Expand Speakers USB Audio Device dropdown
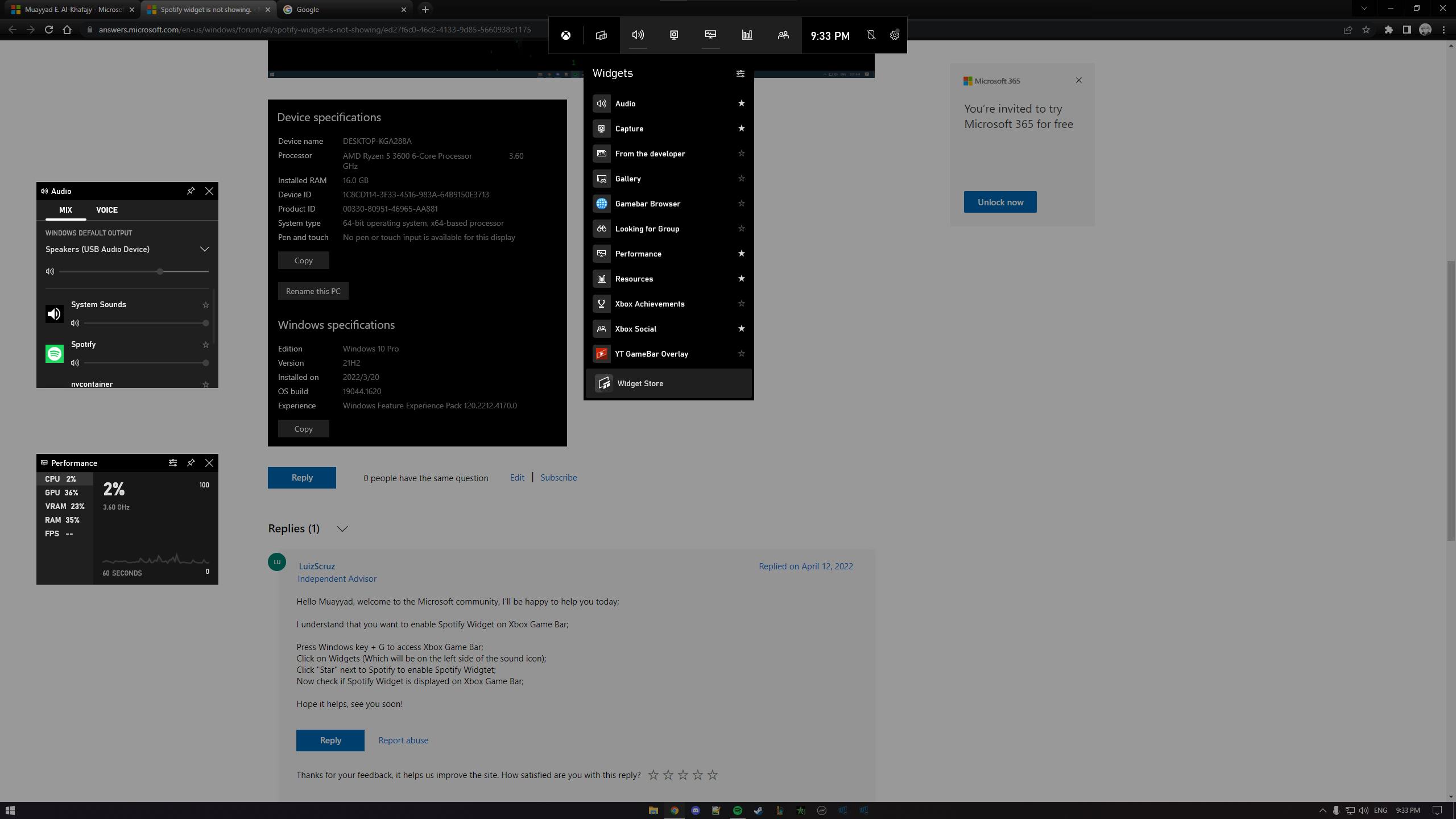Screen dimensions: 1456x819 point(205,249)
